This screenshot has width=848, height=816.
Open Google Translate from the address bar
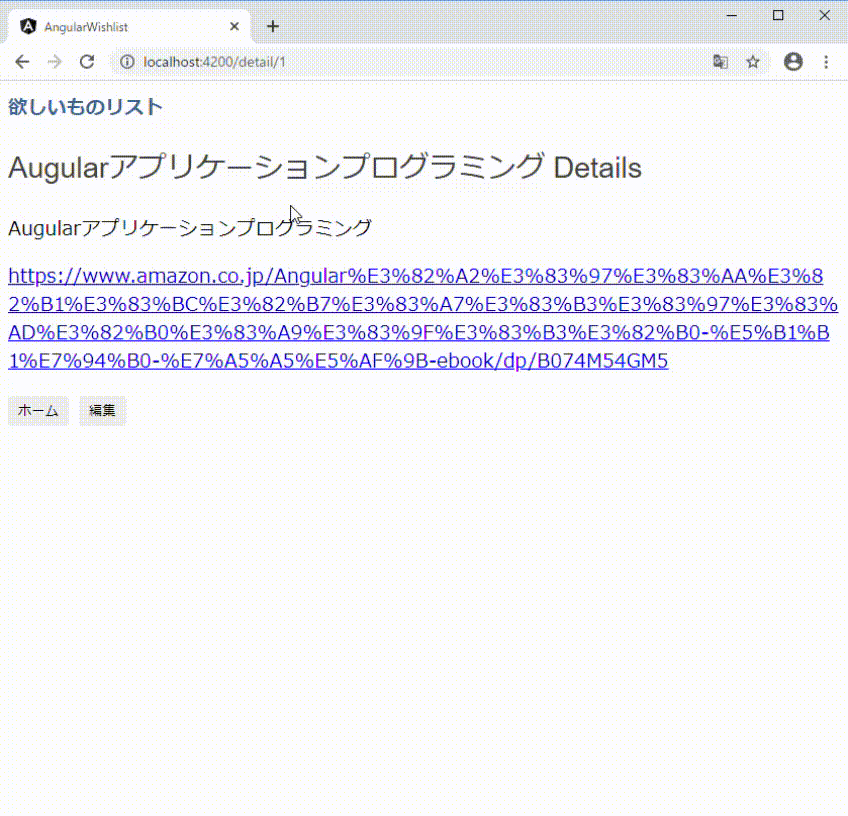[x=720, y=61]
